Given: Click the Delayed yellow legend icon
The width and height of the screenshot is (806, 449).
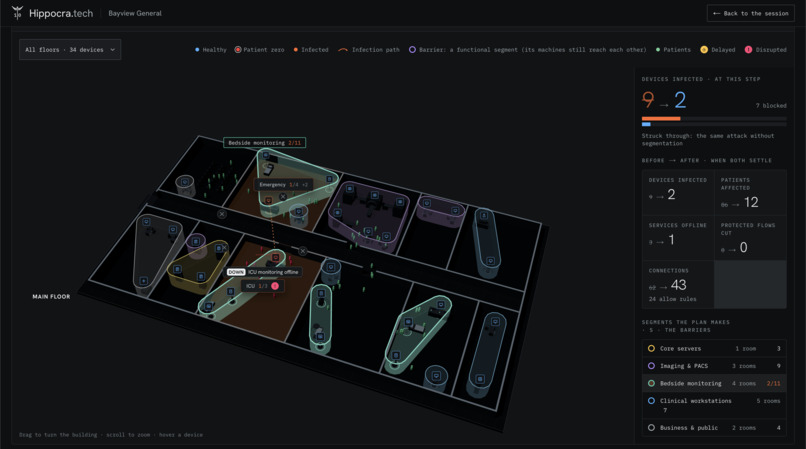Looking at the screenshot, I should [704, 50].
